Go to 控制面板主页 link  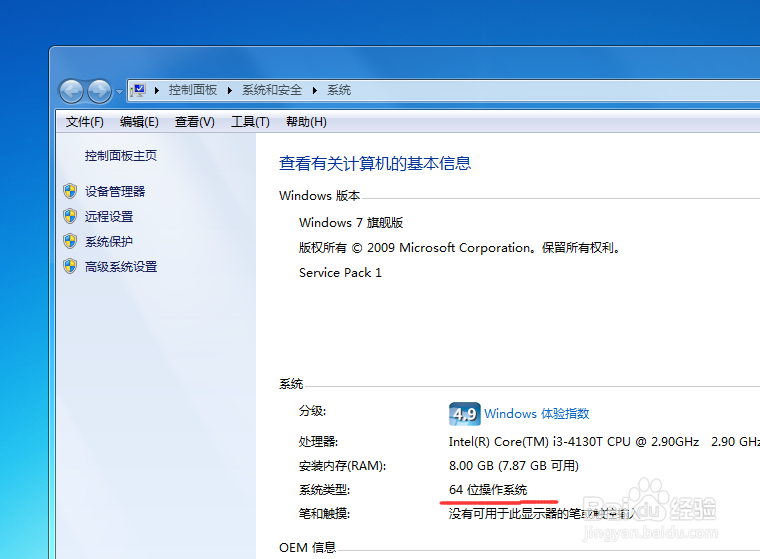121,156
